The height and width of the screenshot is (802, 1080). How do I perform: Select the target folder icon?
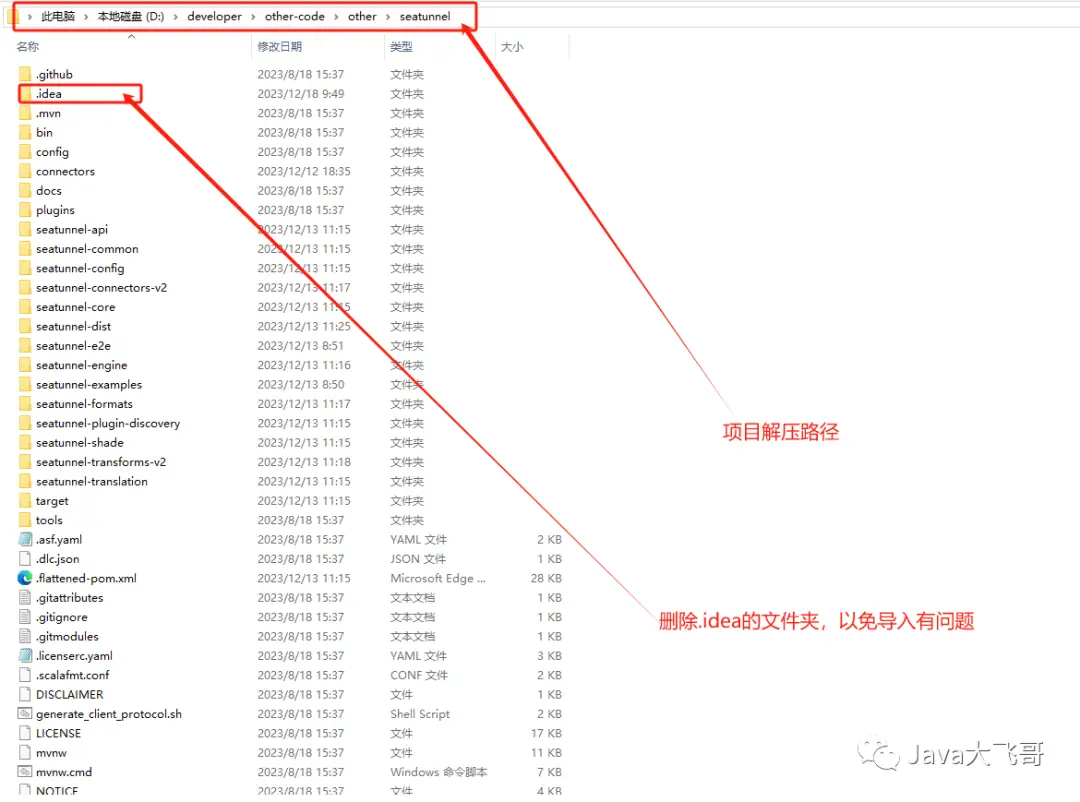(x=25, y=500)
